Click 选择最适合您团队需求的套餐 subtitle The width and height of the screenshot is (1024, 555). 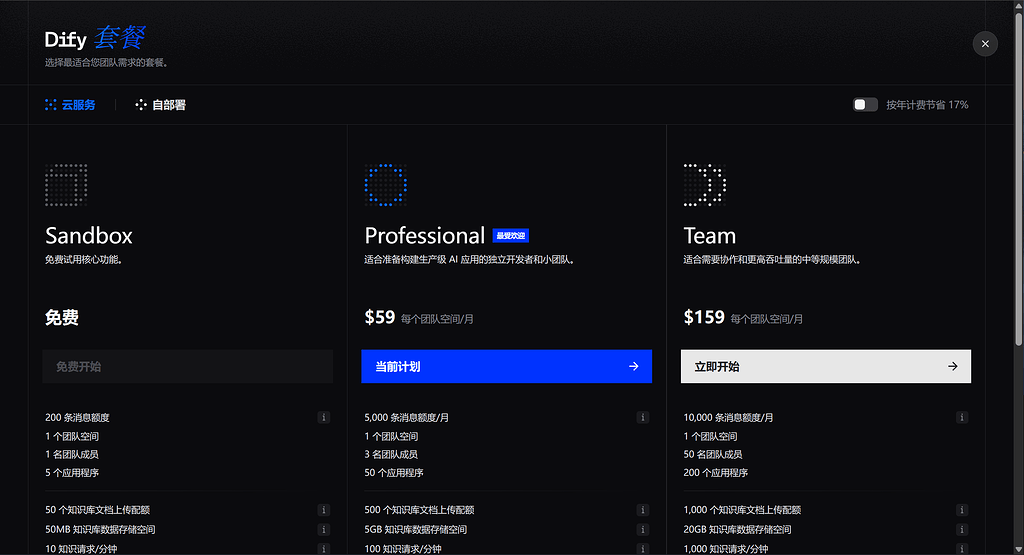pyautogui.click(x=106, y=63)
